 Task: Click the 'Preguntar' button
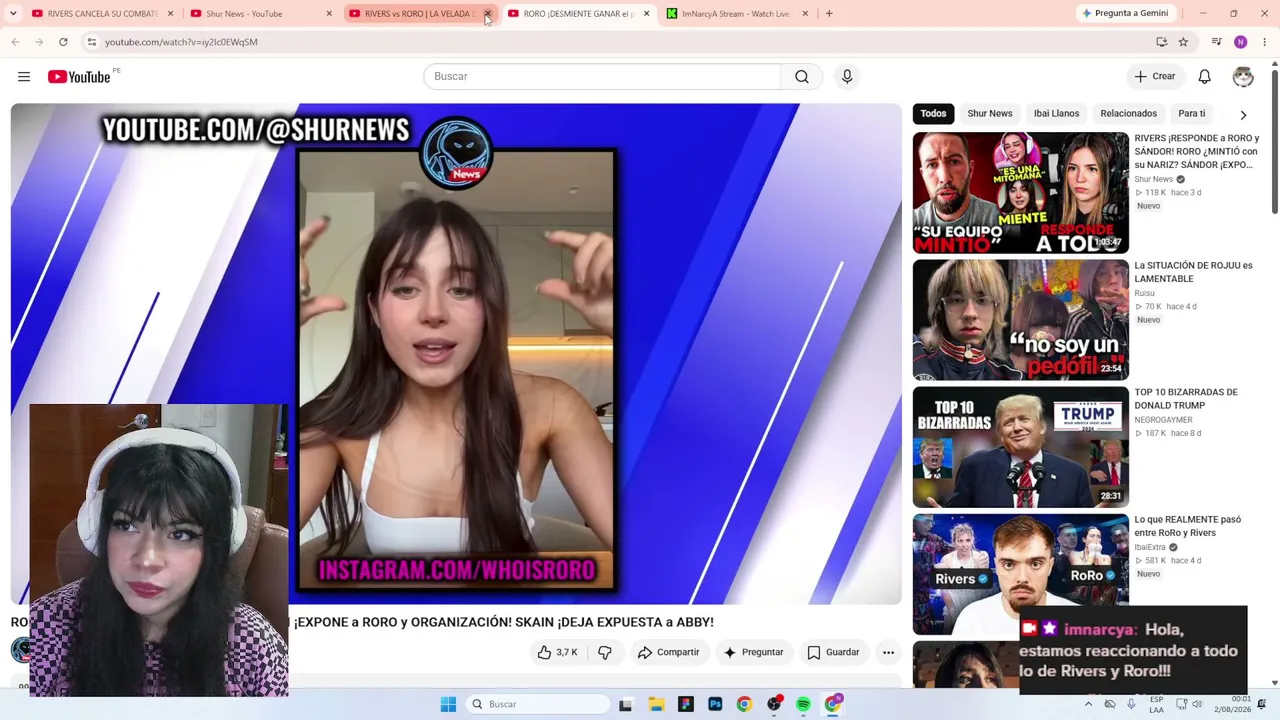[x=753, y=652]
